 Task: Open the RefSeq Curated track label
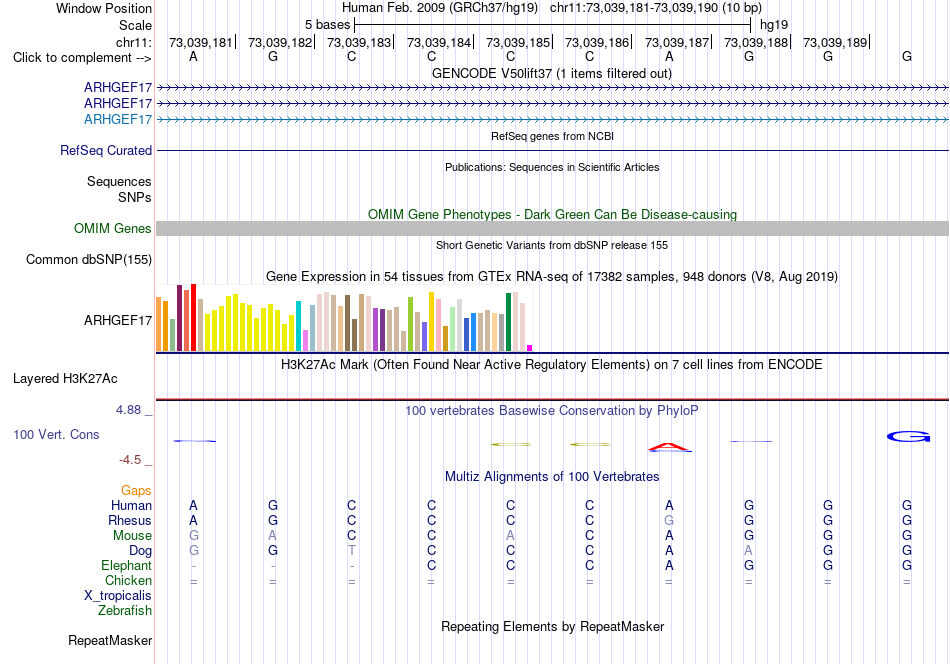105,150
